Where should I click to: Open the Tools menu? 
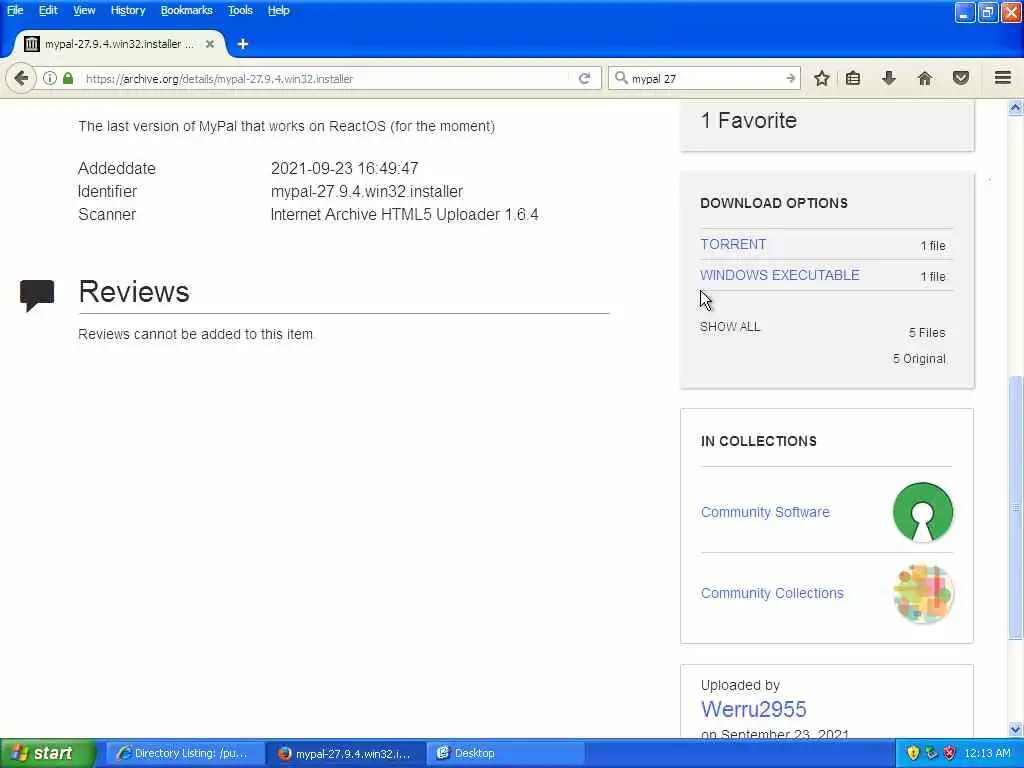click(240, 10)
